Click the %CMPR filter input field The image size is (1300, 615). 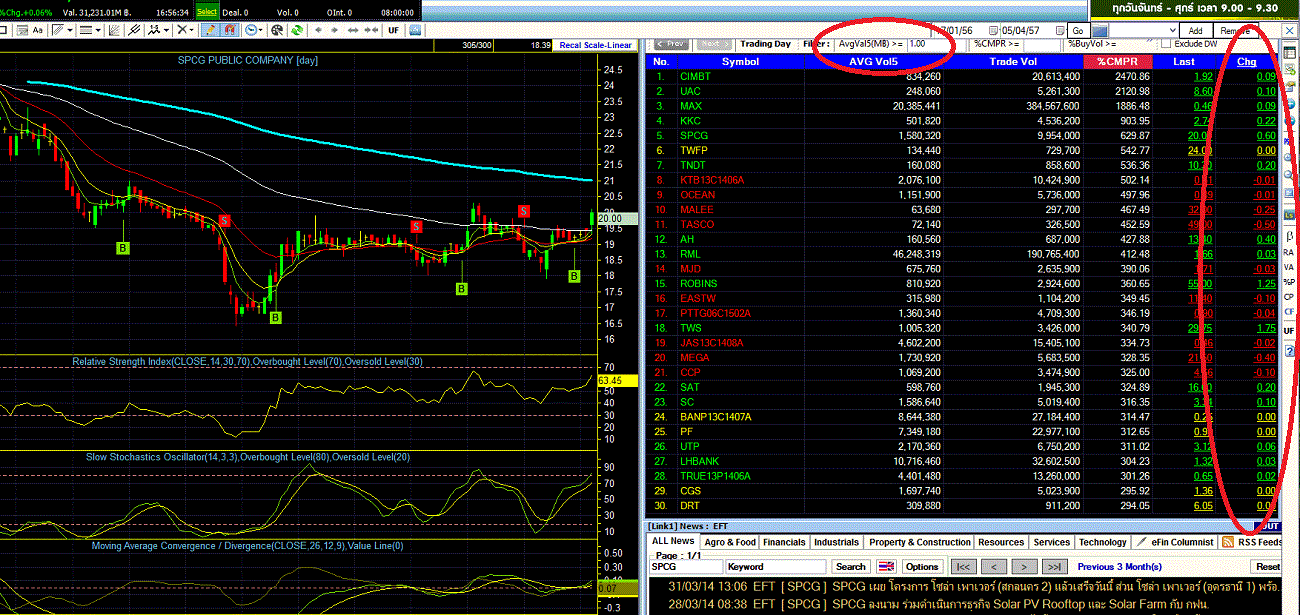click(x=1043, y=44)
